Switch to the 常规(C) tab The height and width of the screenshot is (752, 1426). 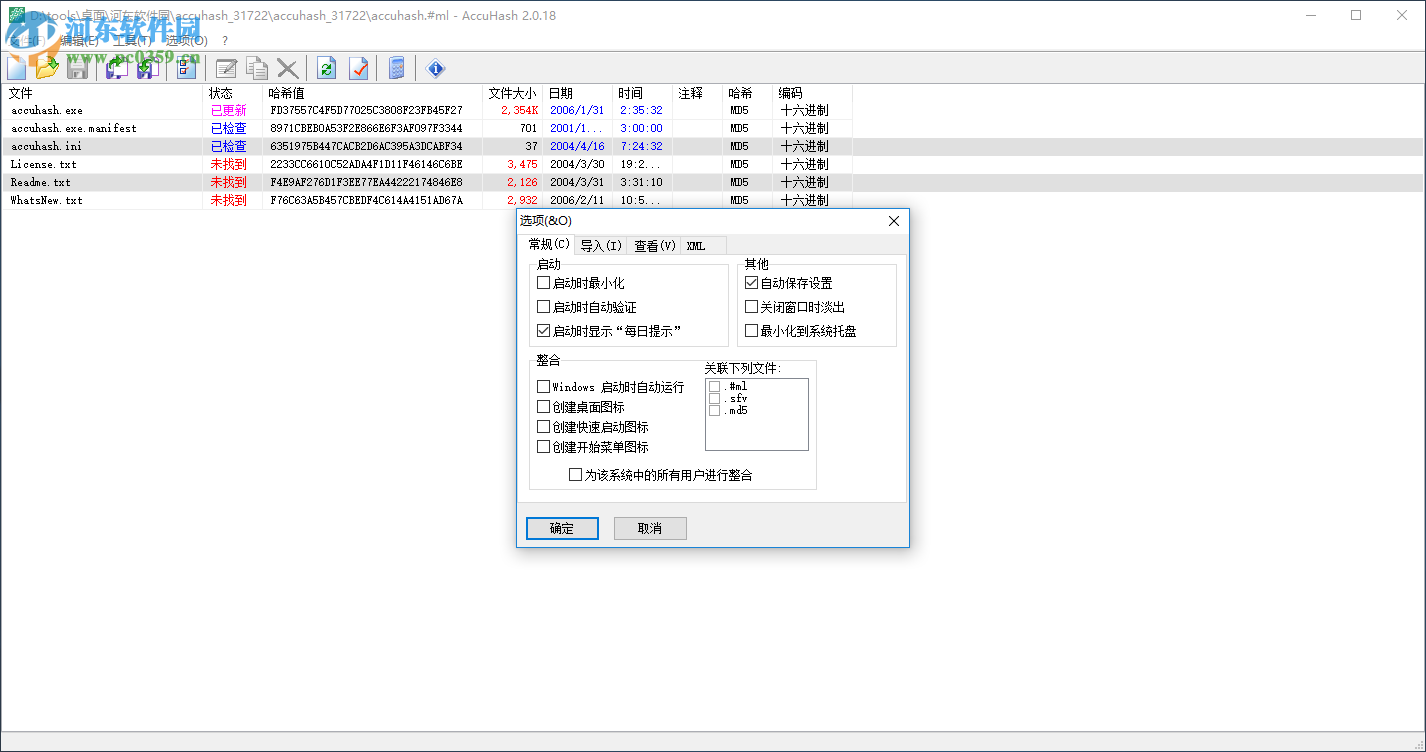[x=549, y=244]
